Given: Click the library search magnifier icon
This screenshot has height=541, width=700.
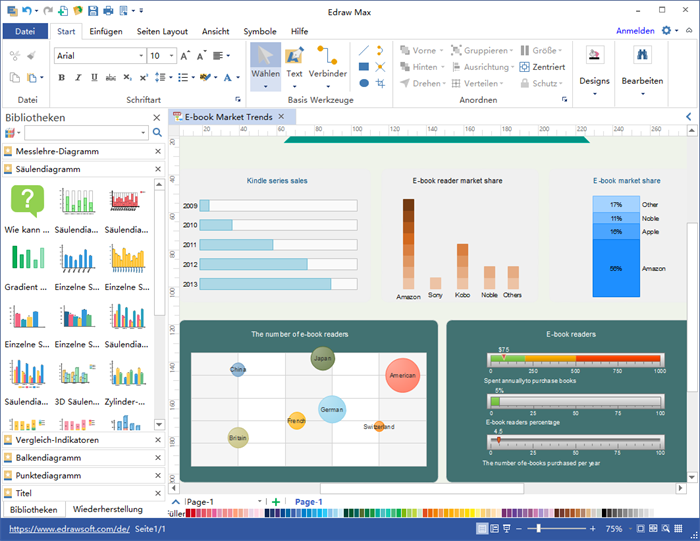Looking at the screenshot, I should click(157, 133).
